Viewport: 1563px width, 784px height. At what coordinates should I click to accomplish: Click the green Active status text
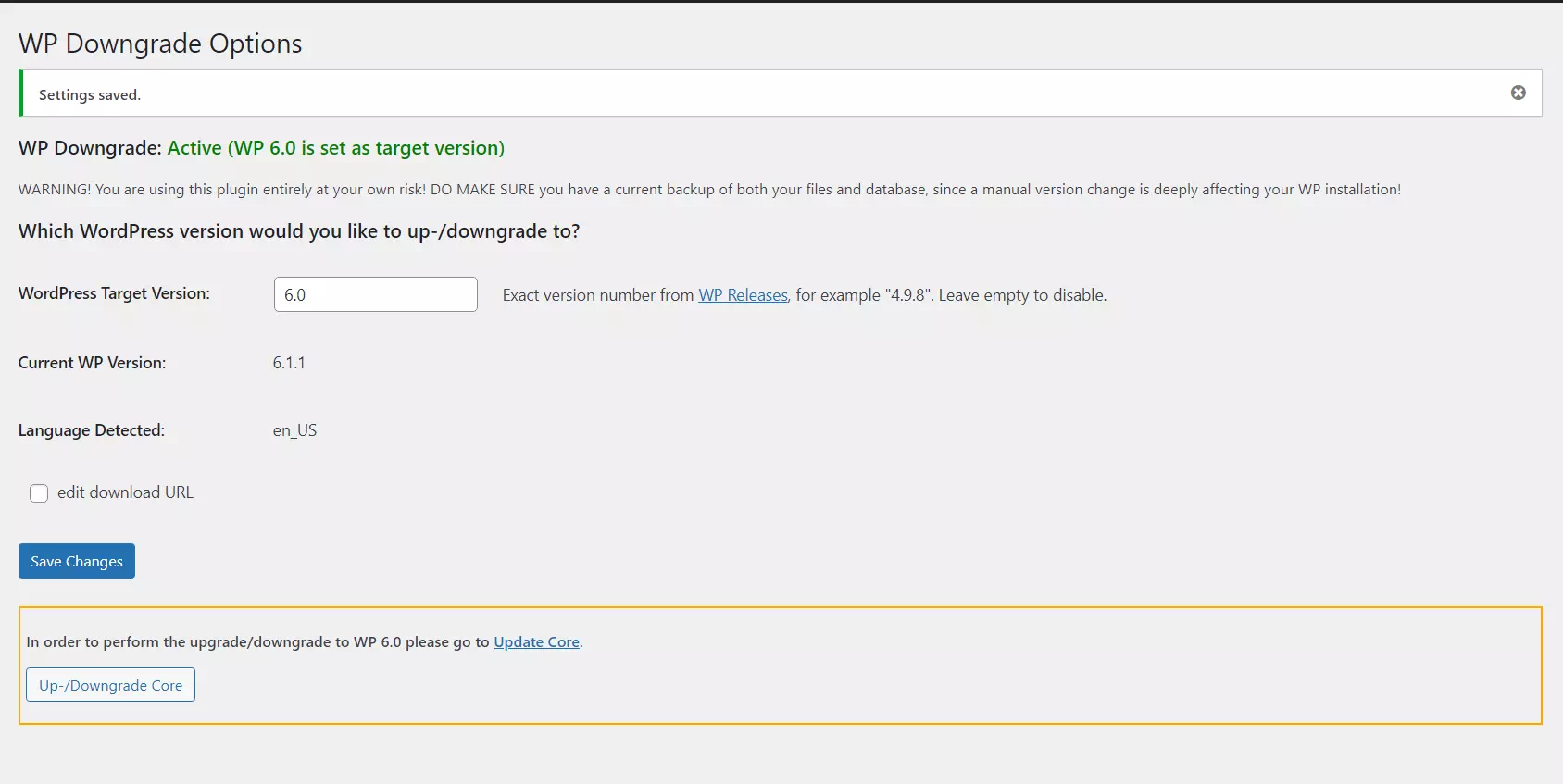(336, 148)
